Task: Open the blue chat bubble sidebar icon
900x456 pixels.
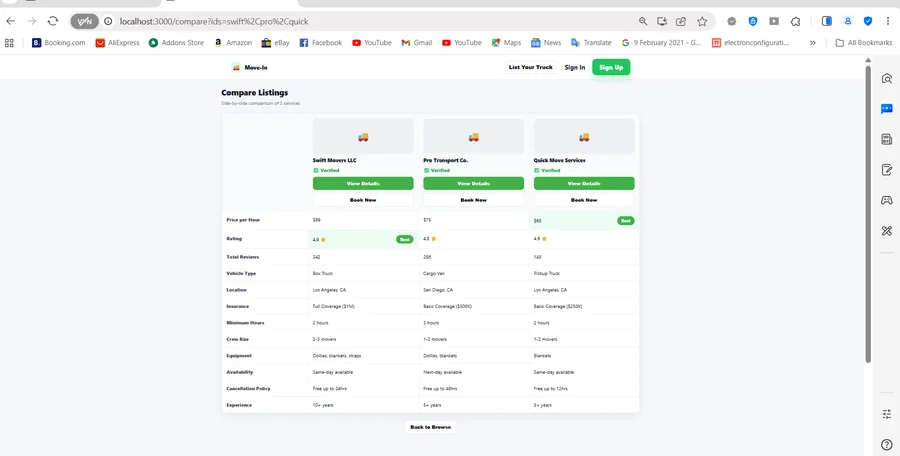Action: click(x=887, y=109)
